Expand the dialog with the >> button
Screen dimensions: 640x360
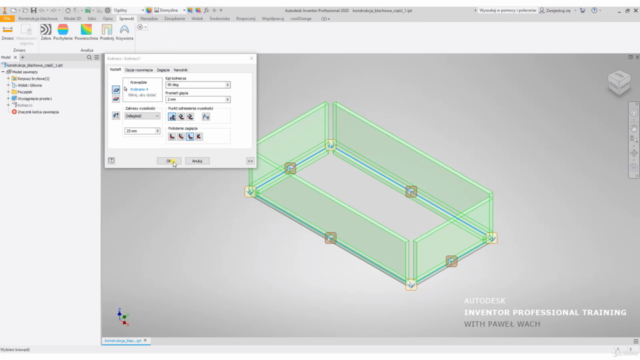pos(250,161)
